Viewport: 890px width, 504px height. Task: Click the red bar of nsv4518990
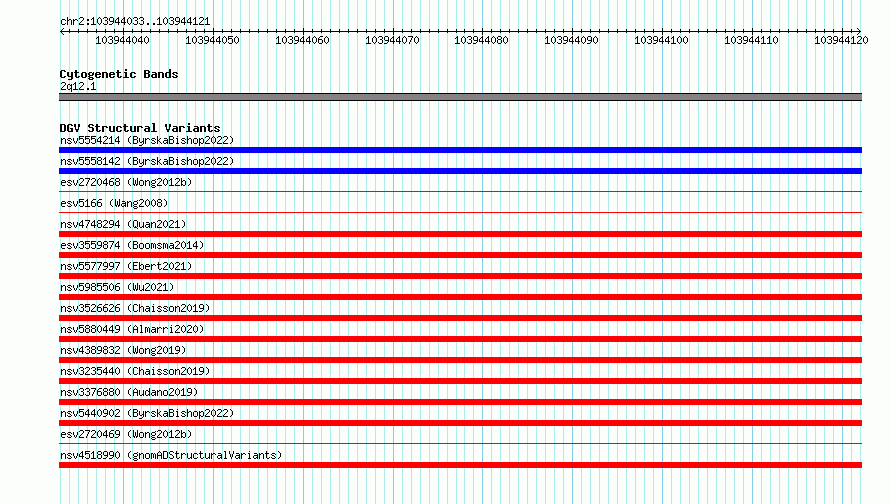460,465
